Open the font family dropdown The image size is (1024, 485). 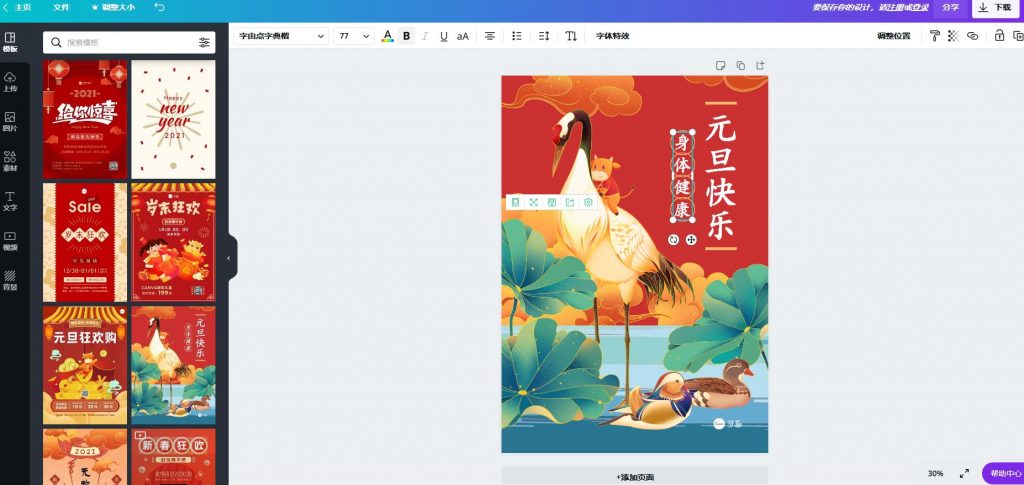coord(280,36)
